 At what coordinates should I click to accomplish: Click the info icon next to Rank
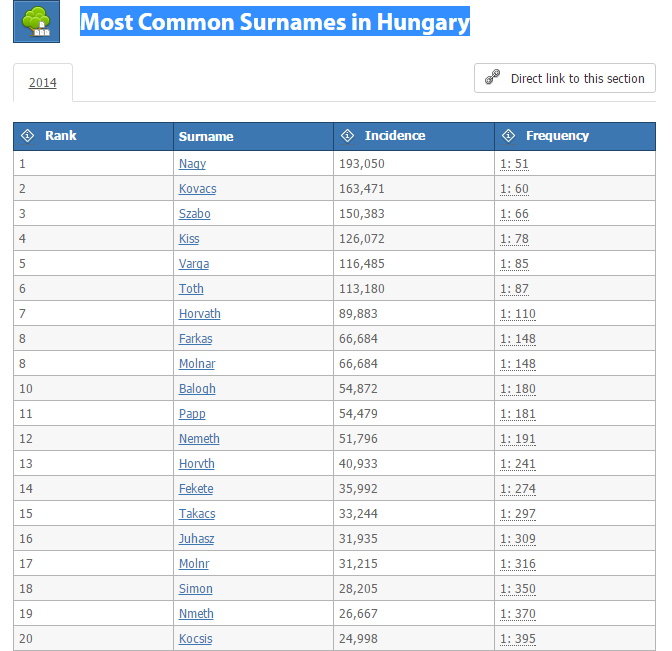27,135
